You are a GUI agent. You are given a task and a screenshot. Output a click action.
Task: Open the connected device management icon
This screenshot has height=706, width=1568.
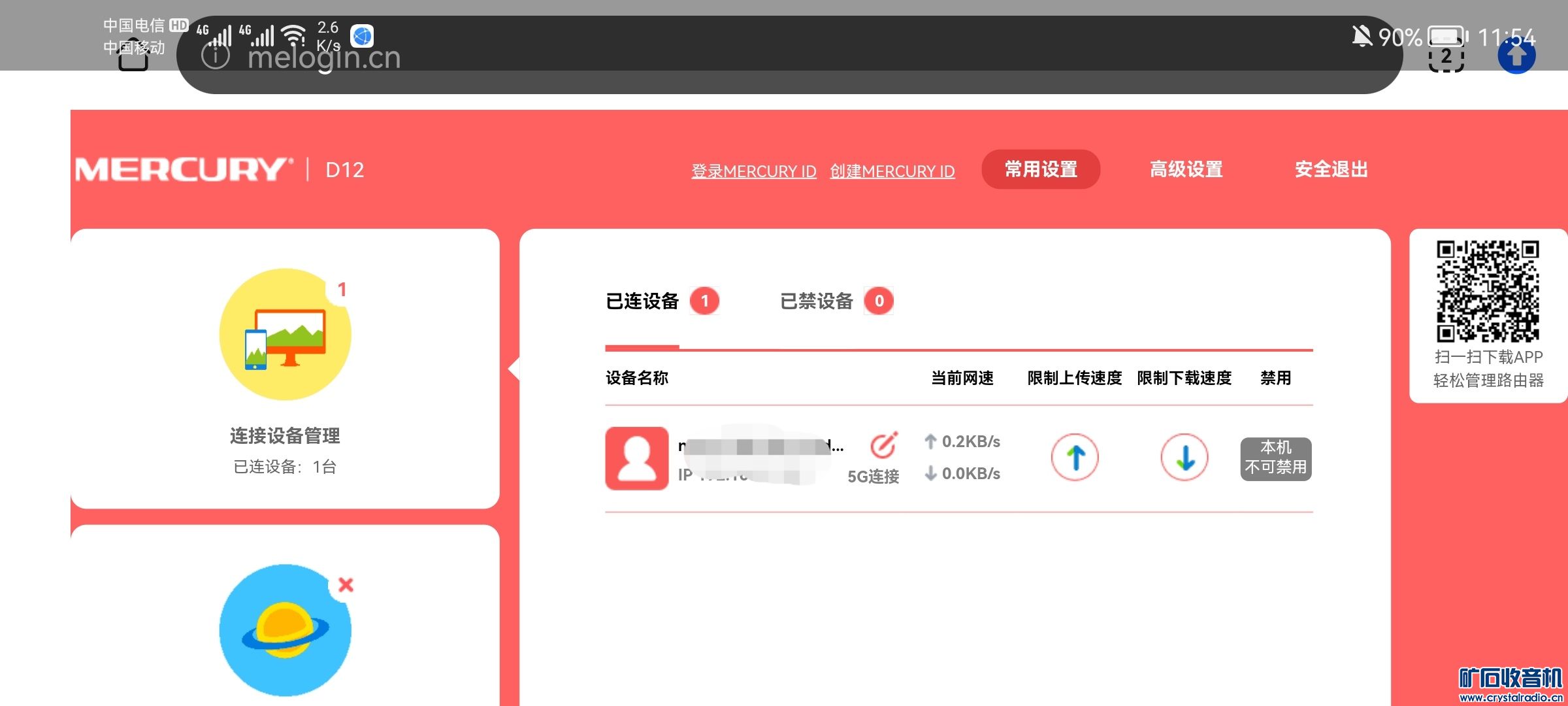(285, 335)
